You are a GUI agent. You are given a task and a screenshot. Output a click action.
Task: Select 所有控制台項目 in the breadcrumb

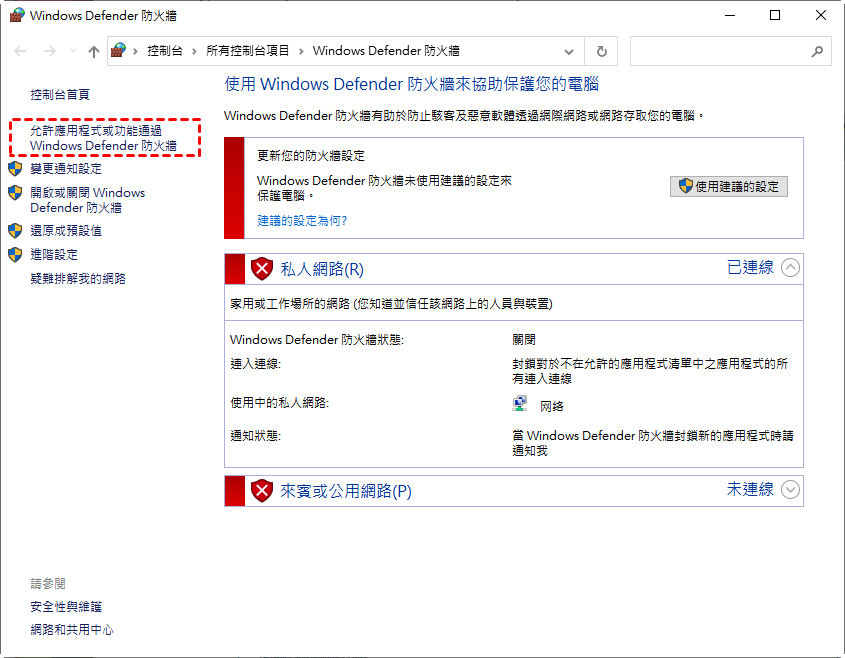point(247,51)
